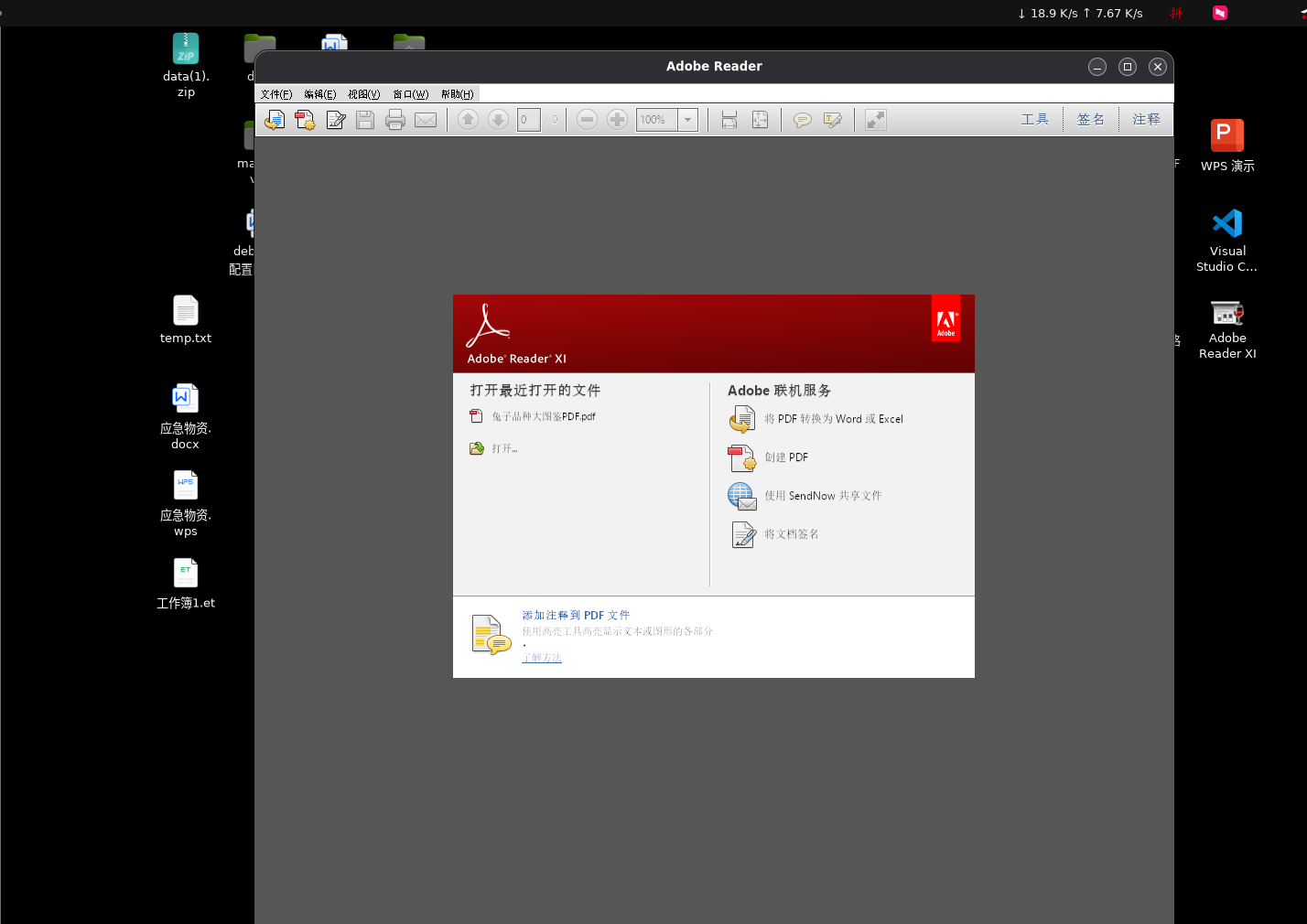Click the zoom out minus icon
1307x924 pixels.
[588, 120]
